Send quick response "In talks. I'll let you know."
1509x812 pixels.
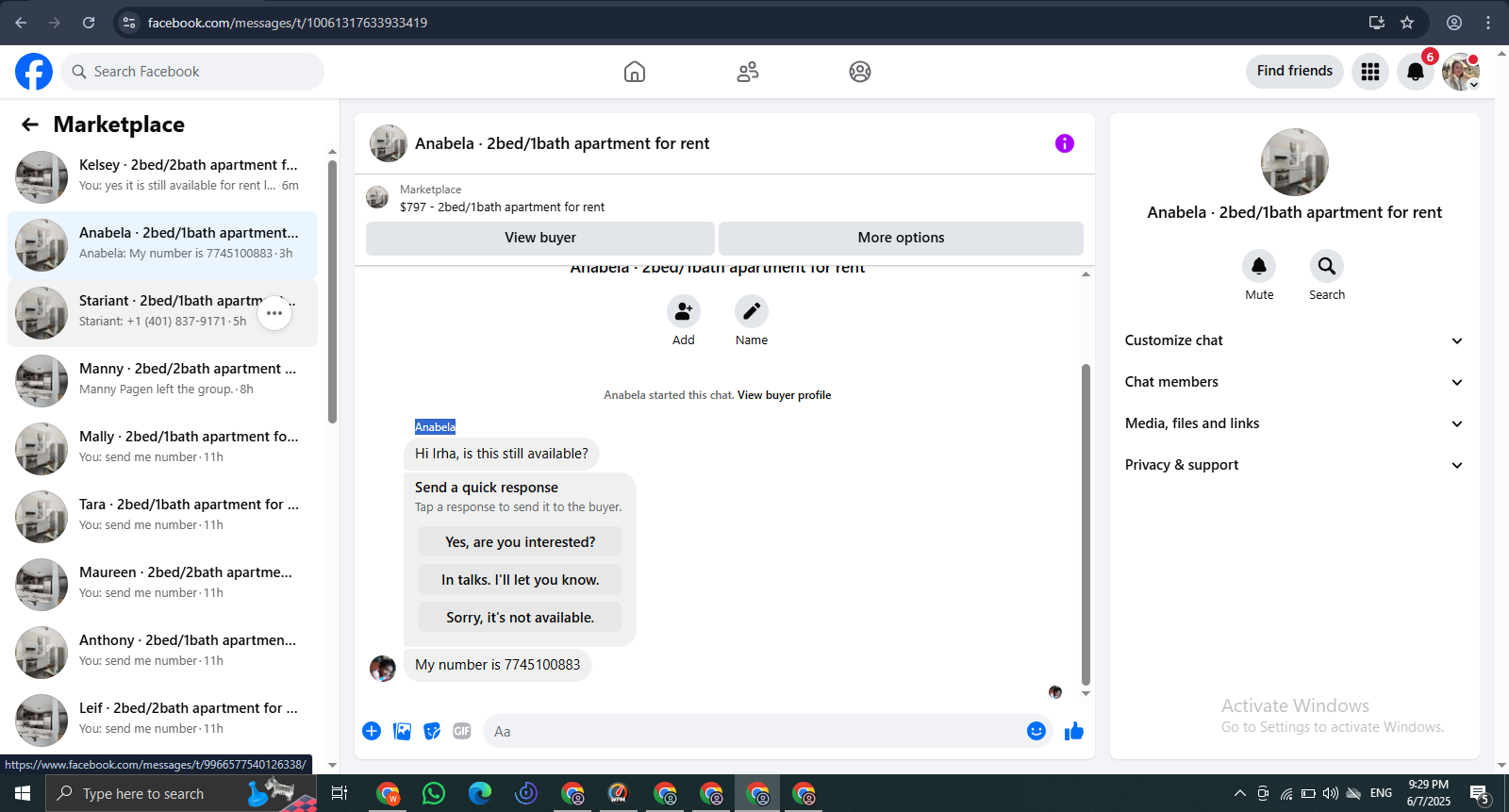(x=520, y=580)
